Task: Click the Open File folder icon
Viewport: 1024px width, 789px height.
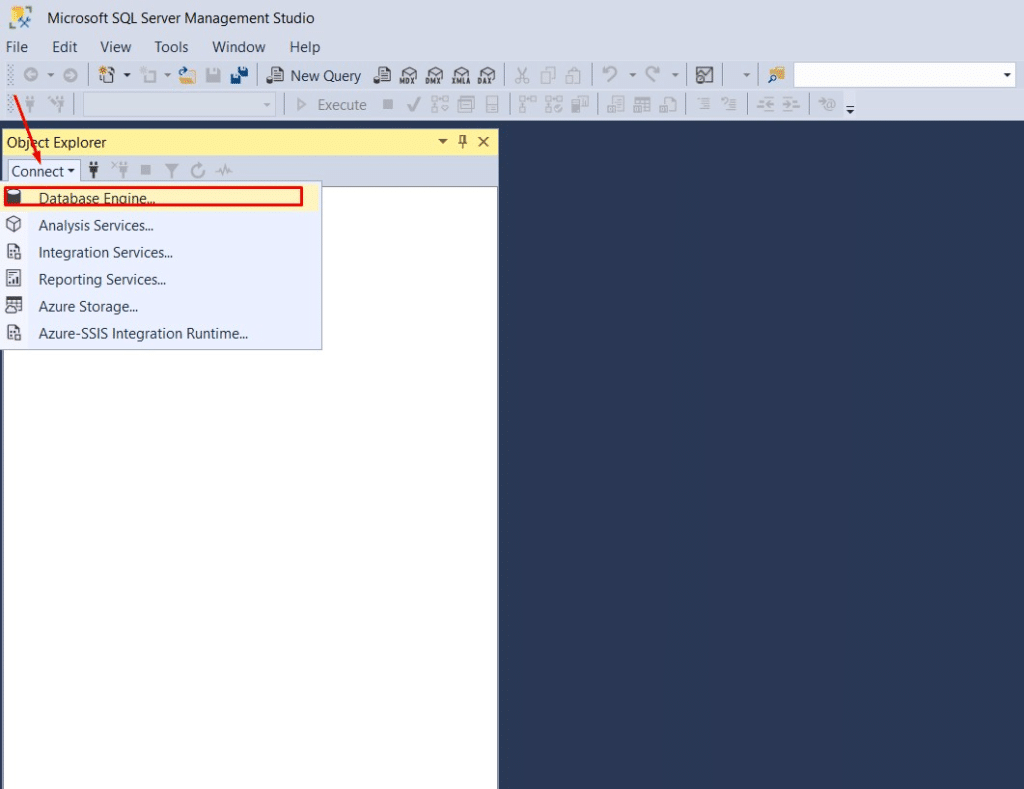Action: pyautogui.click(x=186, y=76)
